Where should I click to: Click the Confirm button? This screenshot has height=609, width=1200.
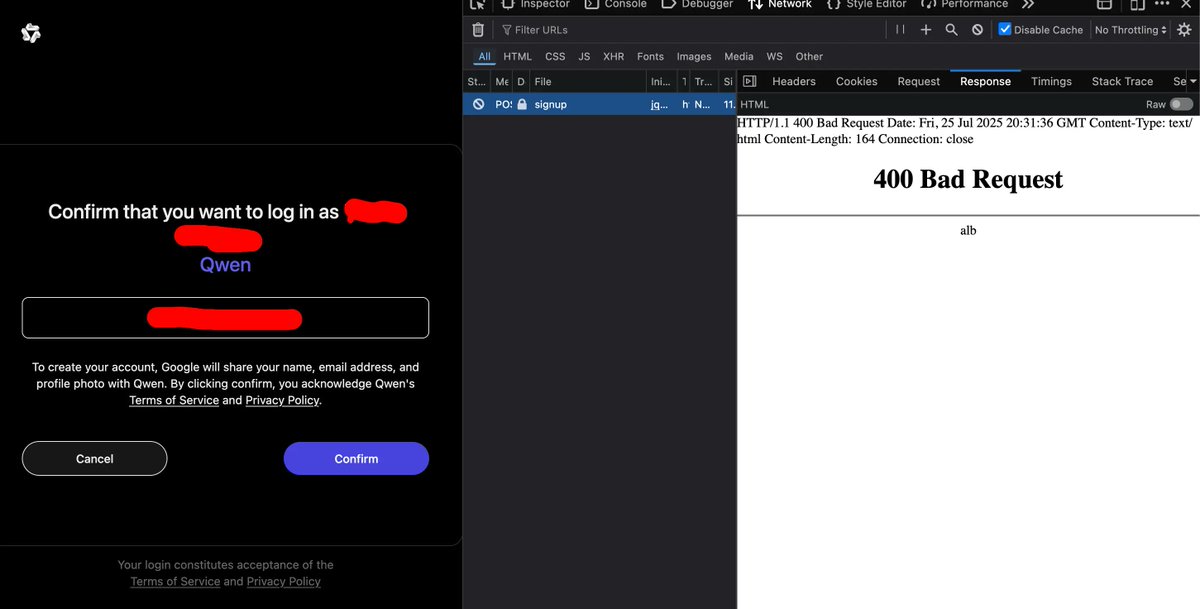pos(356,459)
